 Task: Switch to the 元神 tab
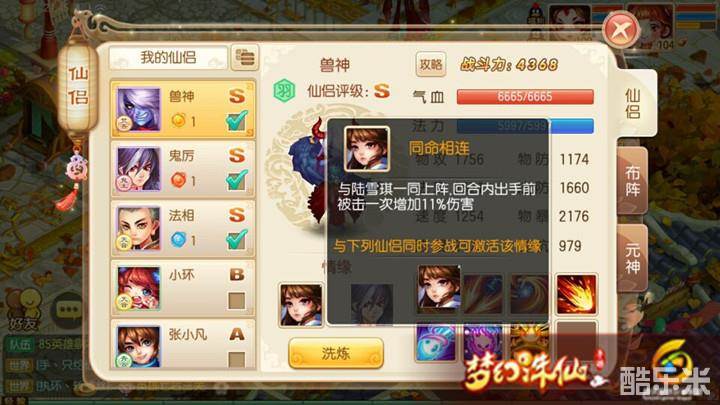tap(632, 259)
